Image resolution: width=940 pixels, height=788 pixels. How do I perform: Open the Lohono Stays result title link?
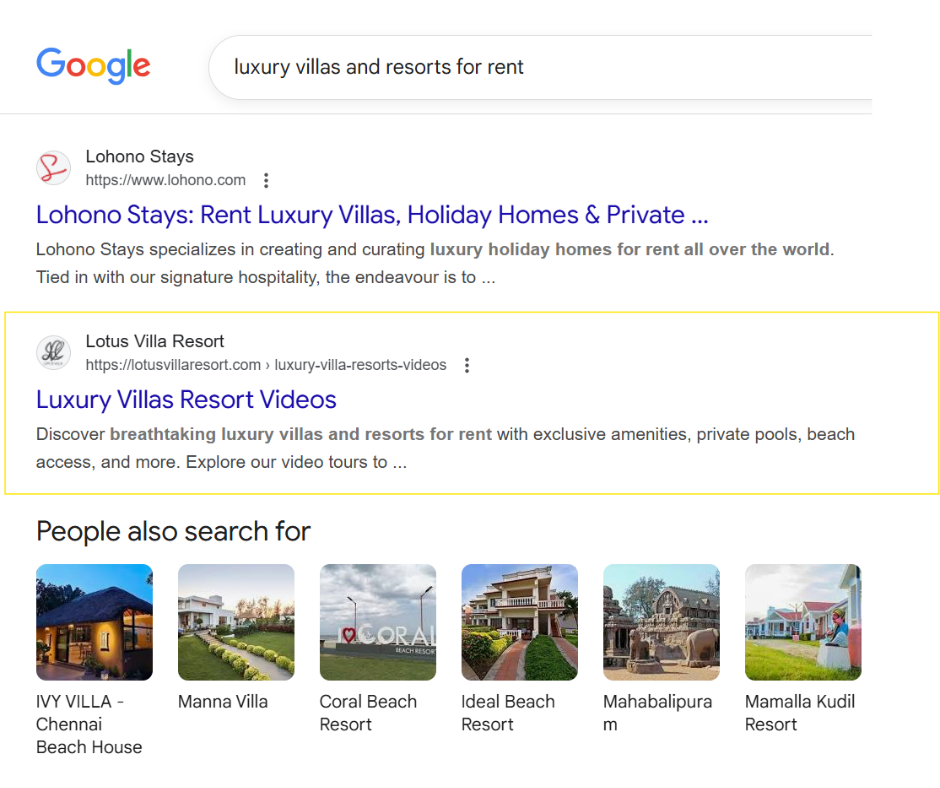(x=372, y=215)
